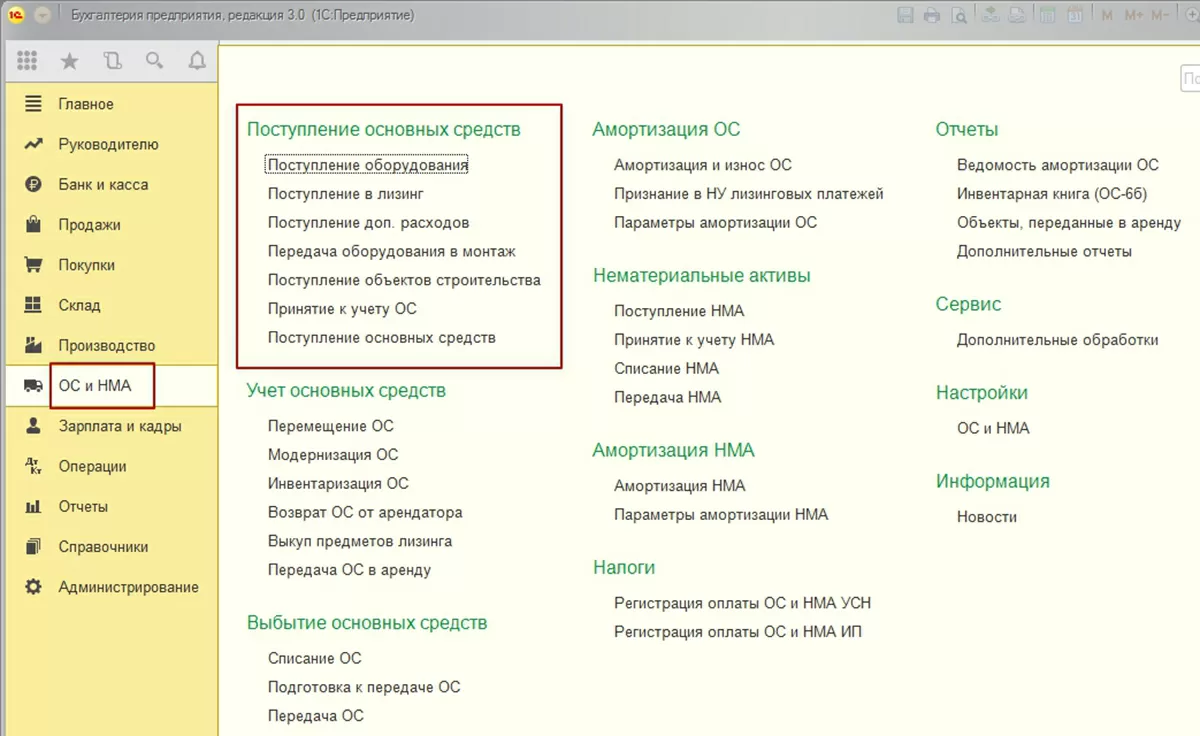This screenshot has width=1200, height=736.
Task: Open Новости link
Action: pos(987,517)
